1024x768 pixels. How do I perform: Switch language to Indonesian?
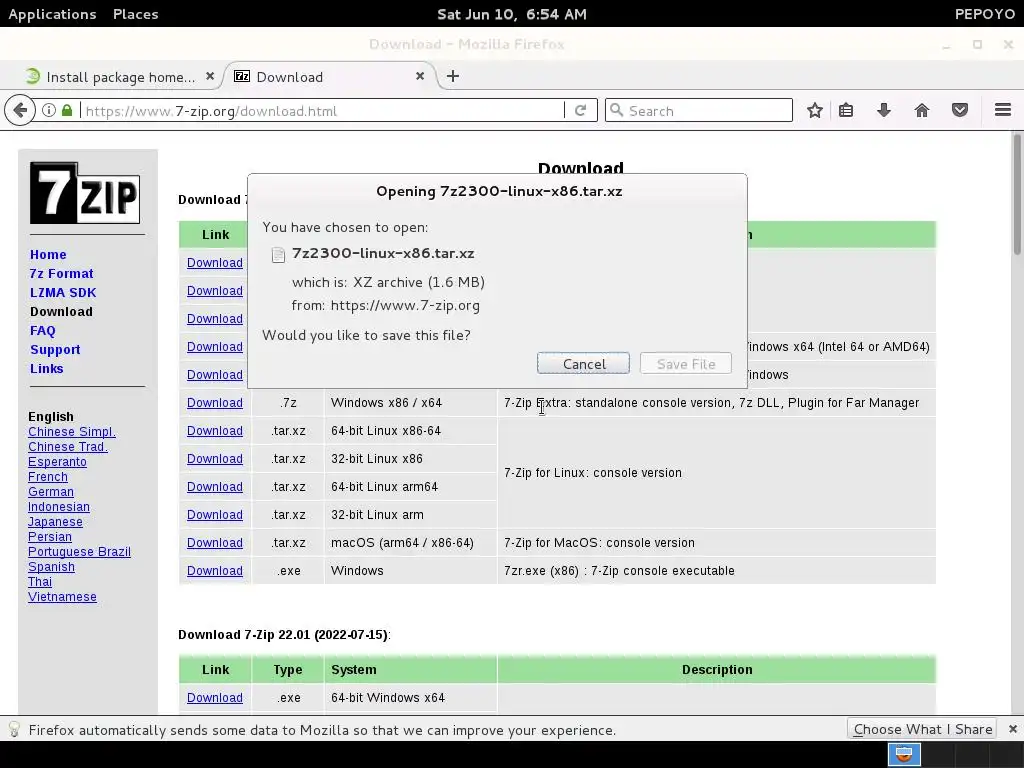pyautogui.click(x=59, y=507)
